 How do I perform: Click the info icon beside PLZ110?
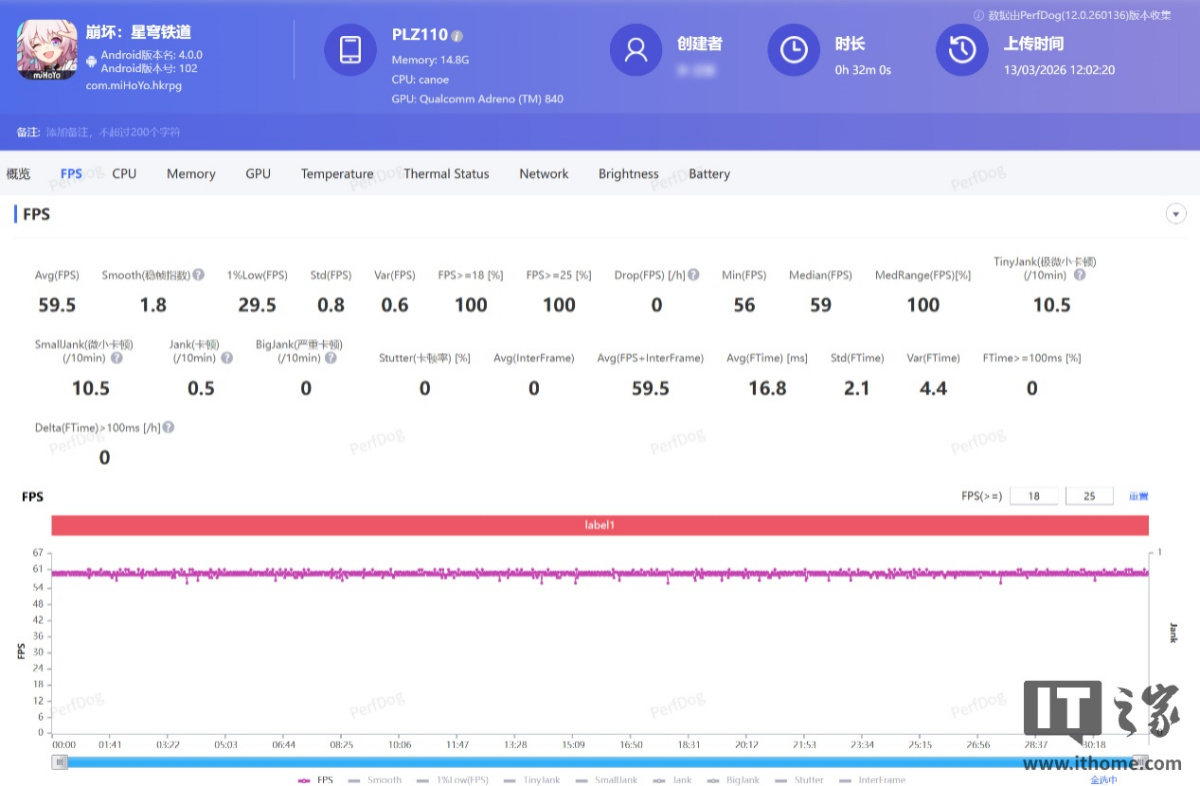(457, 35)
